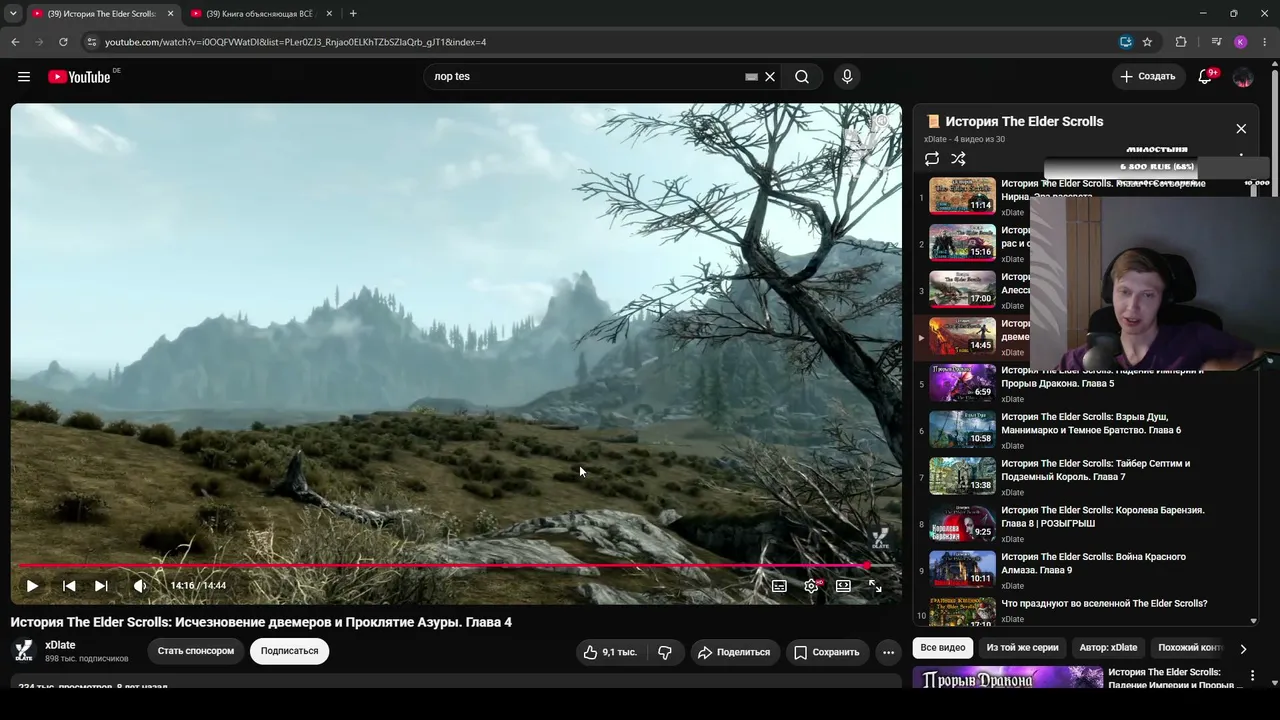1280x720 pixels.
Task: Play Королева Барензия. Глава 8 video
Action: tap(1085, 523)
